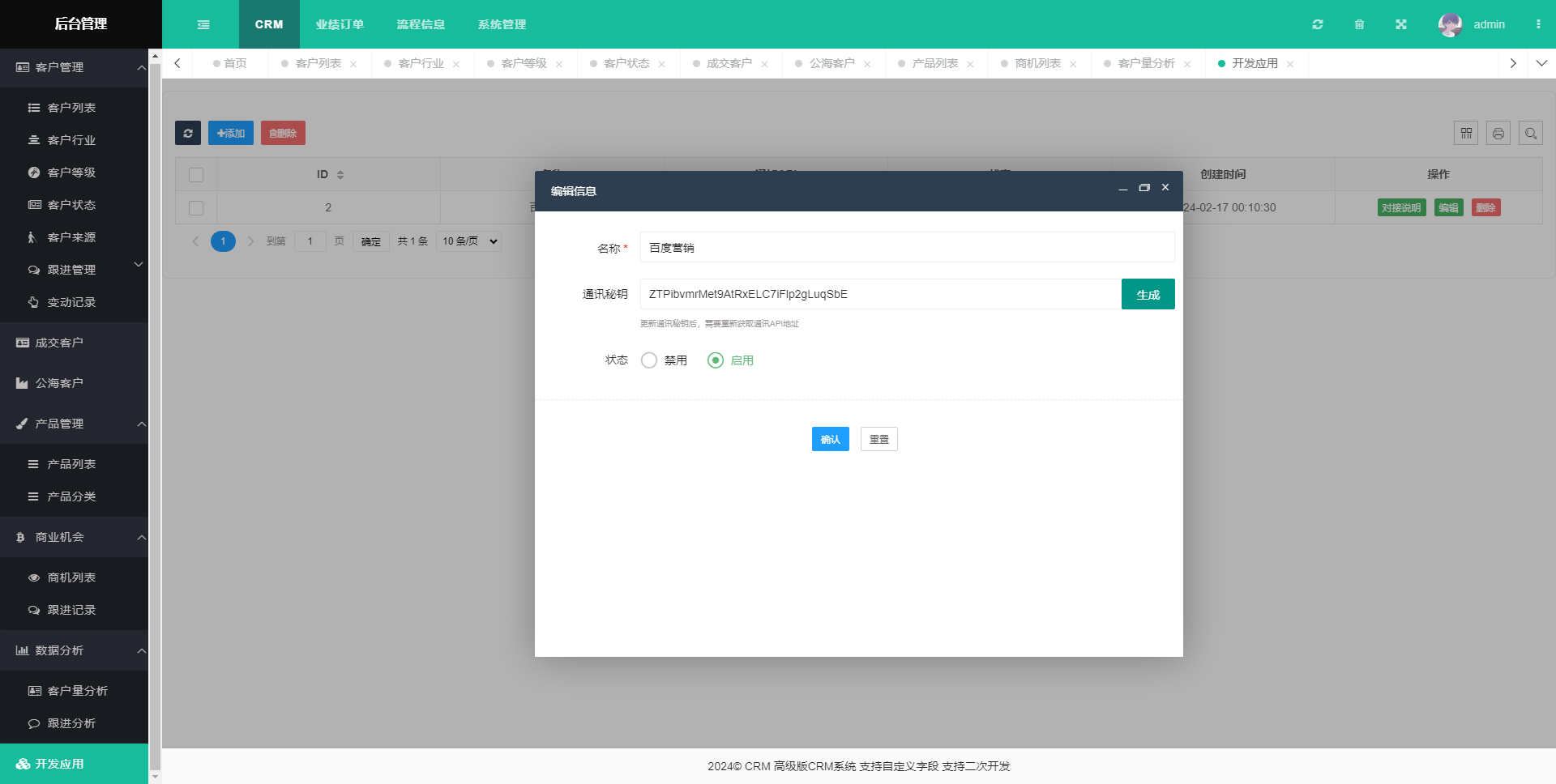Go to the previous page arrow
This screenshot has height=784, width=1556.
(195, 241)
